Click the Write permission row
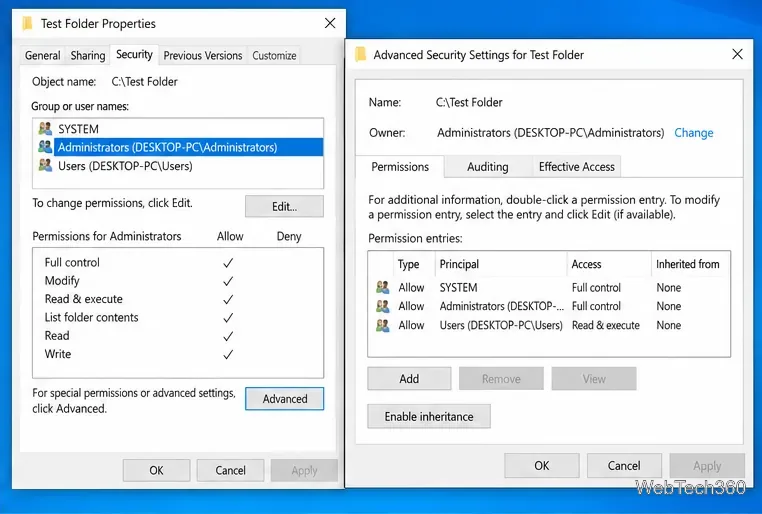The image size is (762, 514). (178, 354)
